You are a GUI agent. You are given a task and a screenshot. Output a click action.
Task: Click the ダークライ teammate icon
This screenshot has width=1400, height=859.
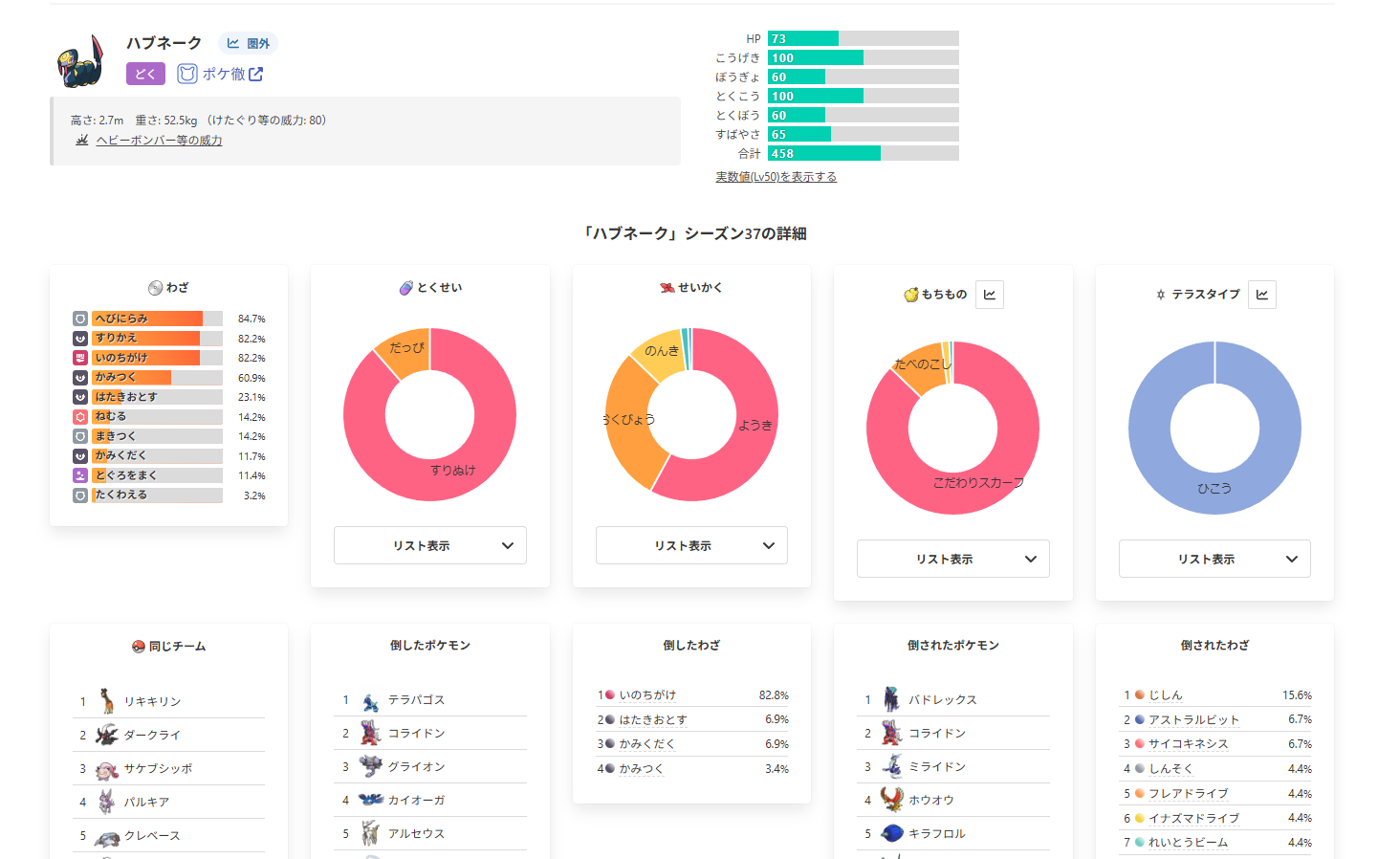point(107,735)
